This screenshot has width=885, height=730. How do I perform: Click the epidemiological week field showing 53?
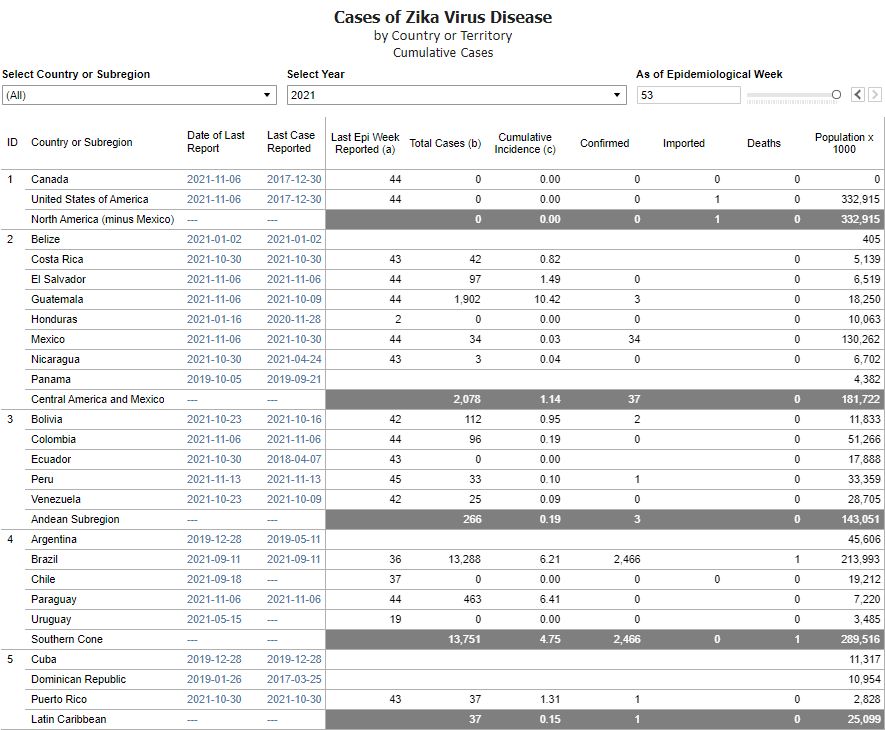tap(688, 95)
